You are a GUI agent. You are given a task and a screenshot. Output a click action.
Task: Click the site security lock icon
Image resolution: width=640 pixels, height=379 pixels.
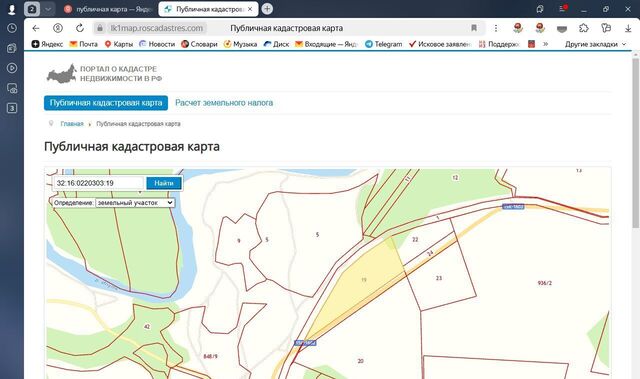(100, 28)
